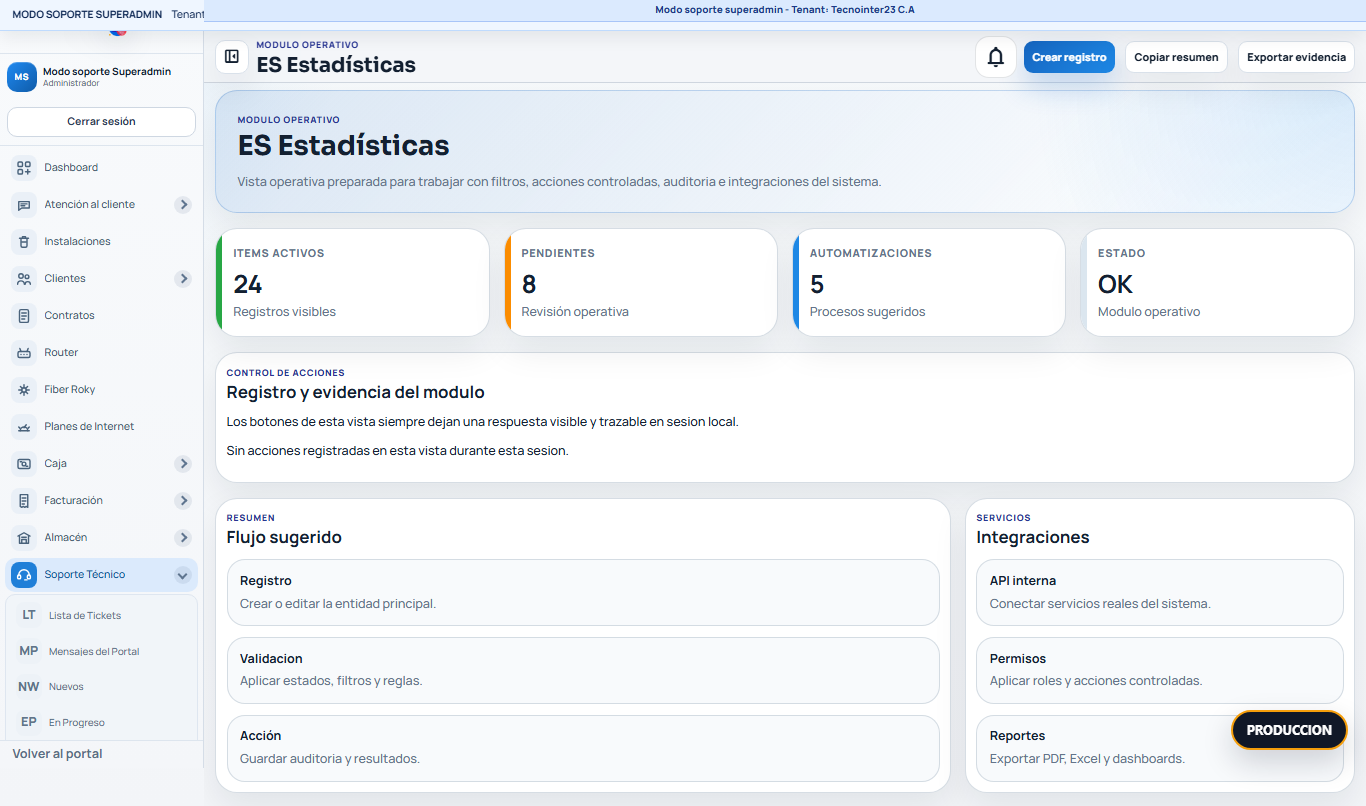
Task: Click the Registro y evidencia del modulo heading
Action: tap(356, 393)
